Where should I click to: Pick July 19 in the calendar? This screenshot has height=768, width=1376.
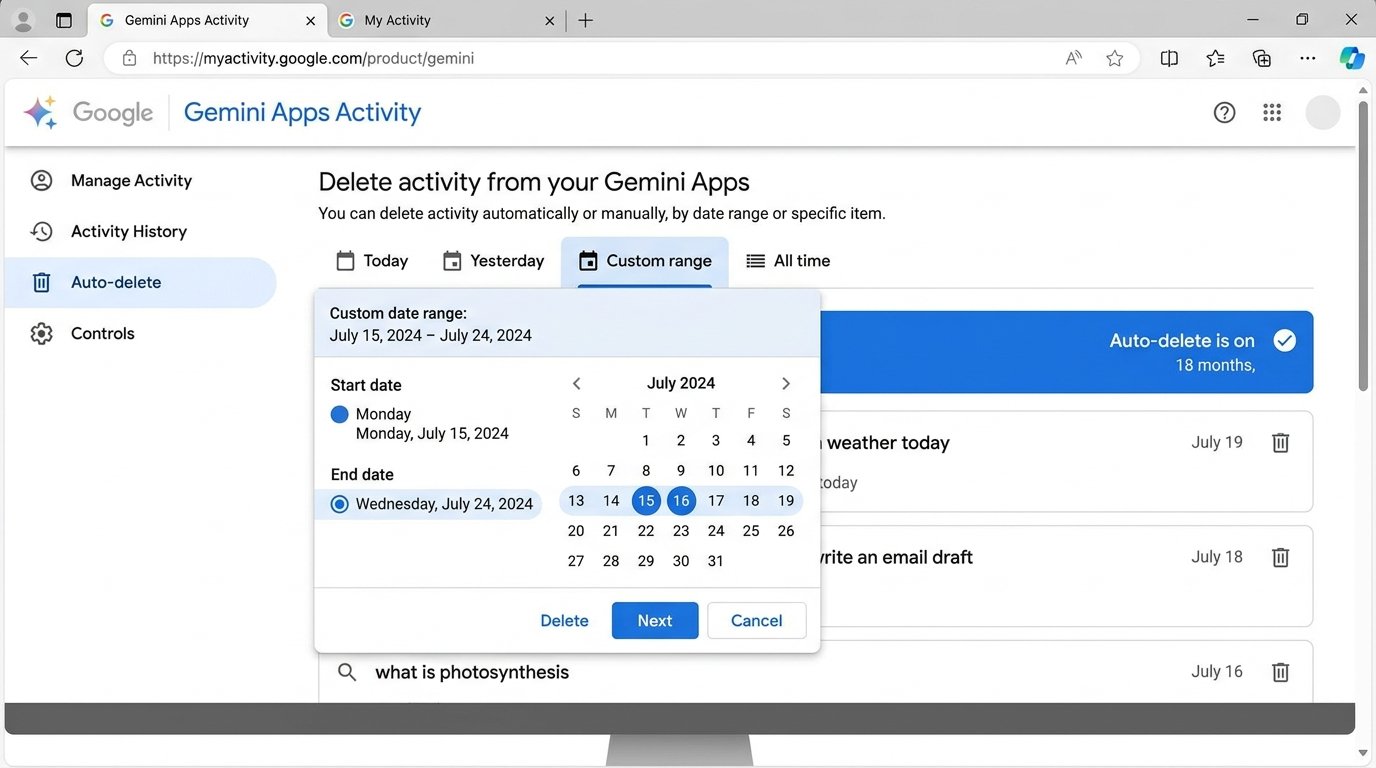pos(786,501)
